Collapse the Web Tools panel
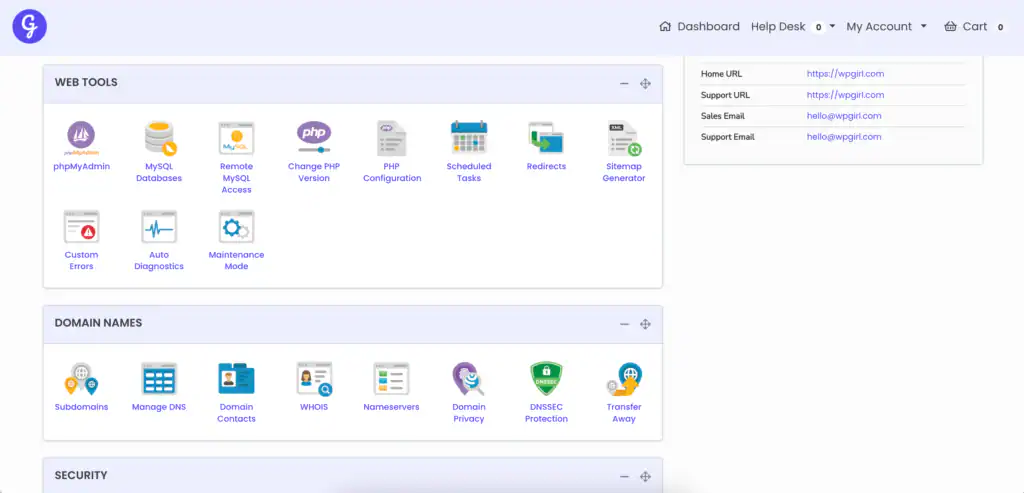 point(624,84)
